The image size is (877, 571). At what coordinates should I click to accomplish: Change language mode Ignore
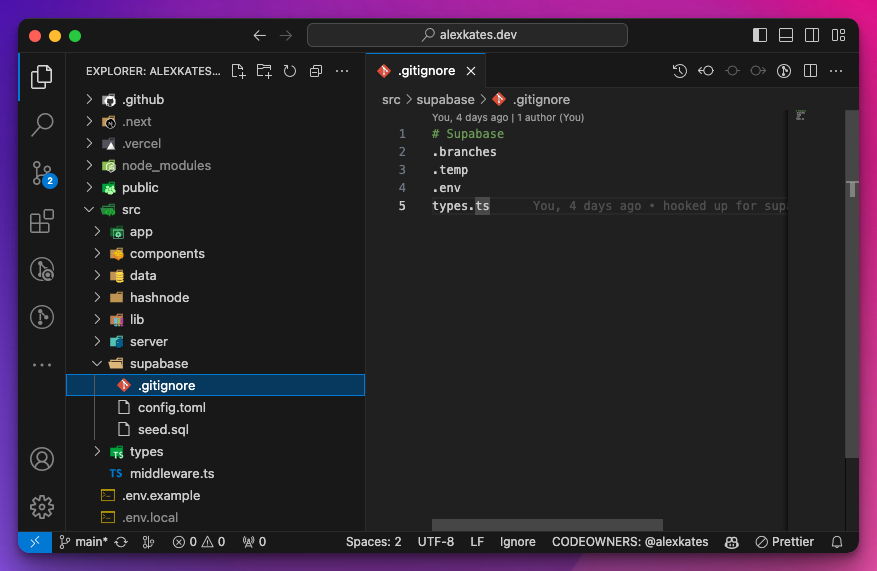tap(517, 542)
